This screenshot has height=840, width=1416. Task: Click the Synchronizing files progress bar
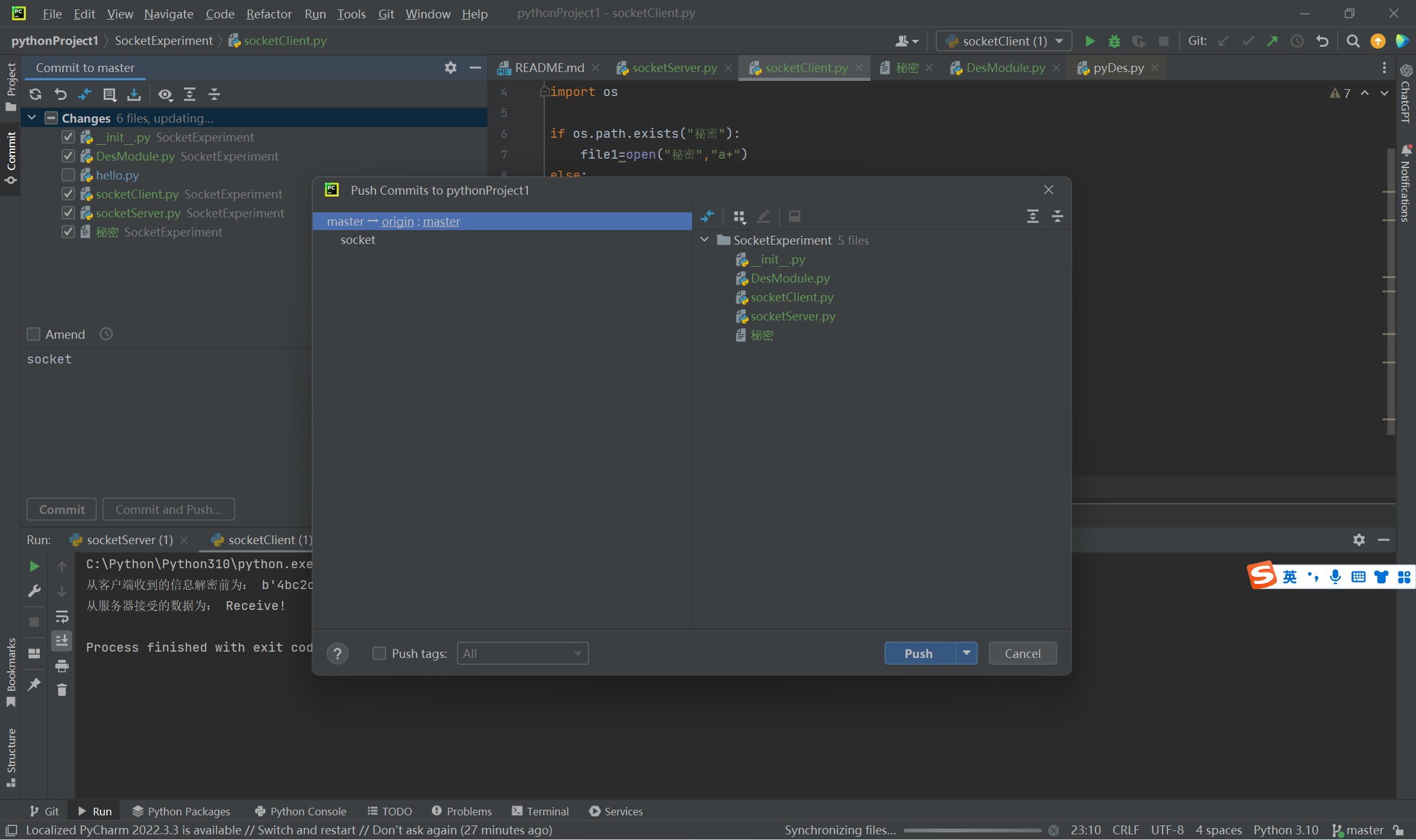click(972, 830)
